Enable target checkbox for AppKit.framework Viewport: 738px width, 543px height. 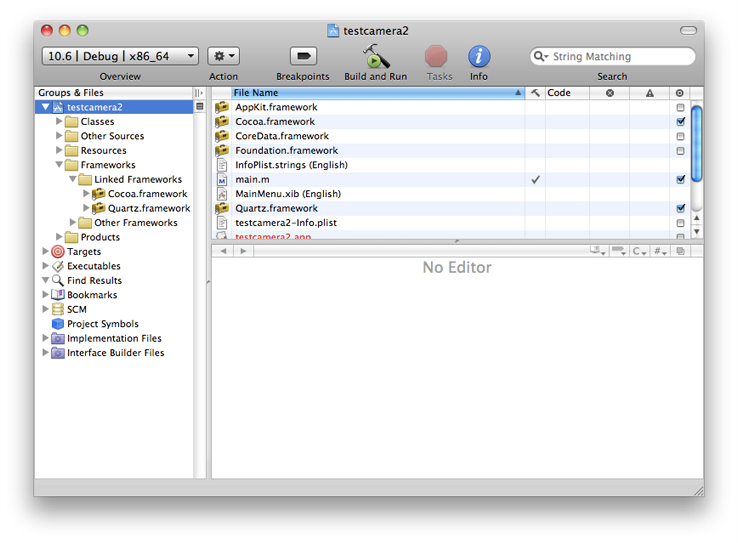[x=681, y=107]
